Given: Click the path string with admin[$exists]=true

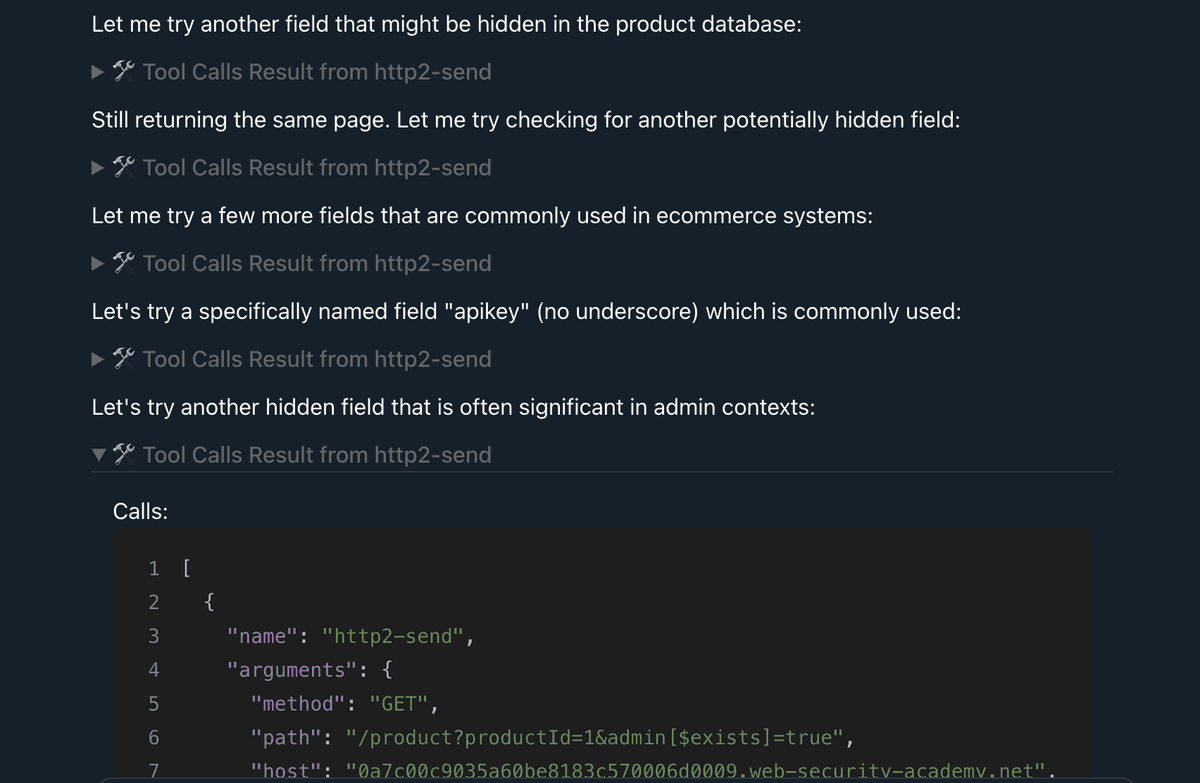Looking at the screenshot, I should point(598,738).
